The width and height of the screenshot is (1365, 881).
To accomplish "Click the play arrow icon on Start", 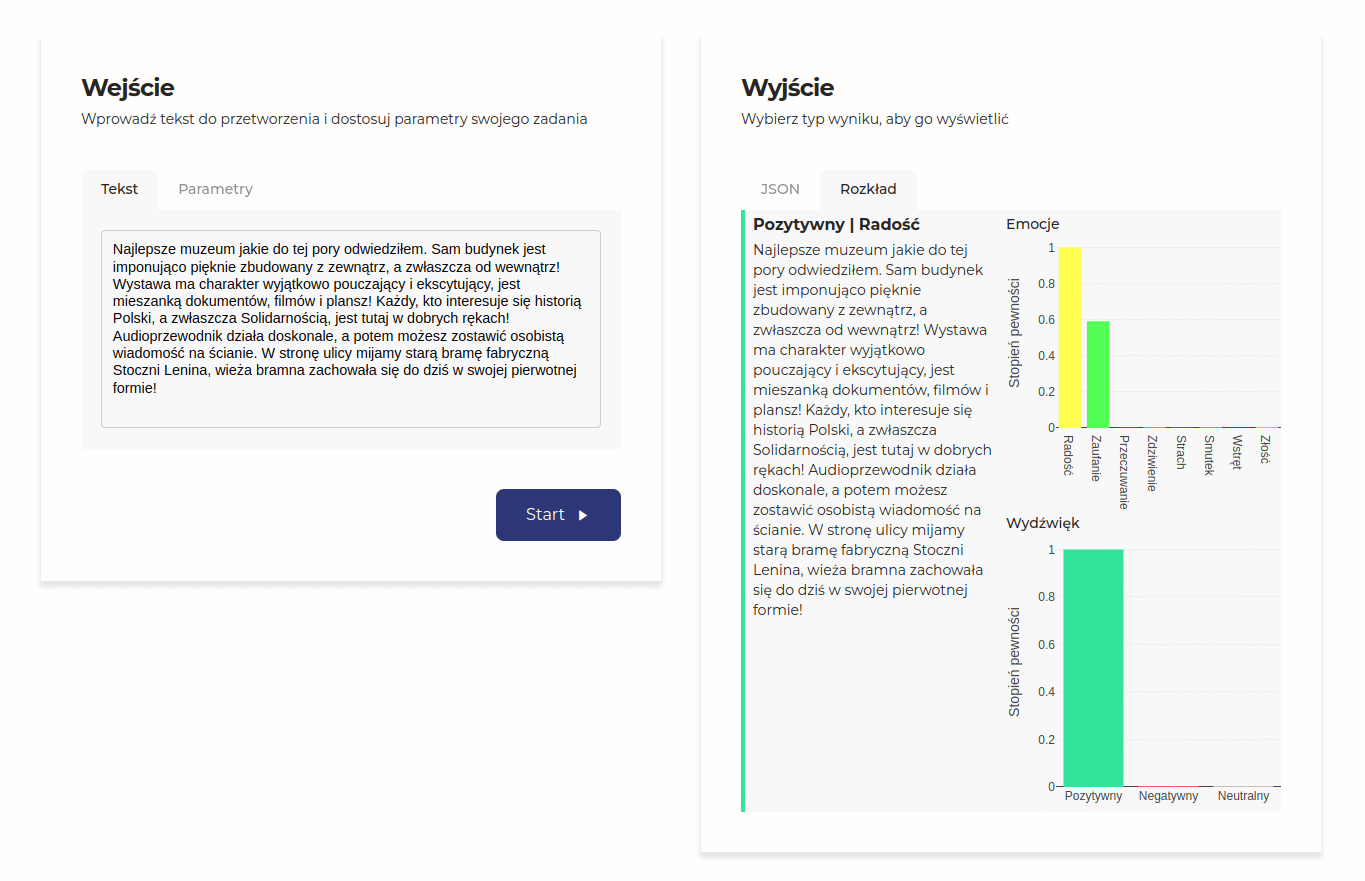I will [x=583, y=515].
